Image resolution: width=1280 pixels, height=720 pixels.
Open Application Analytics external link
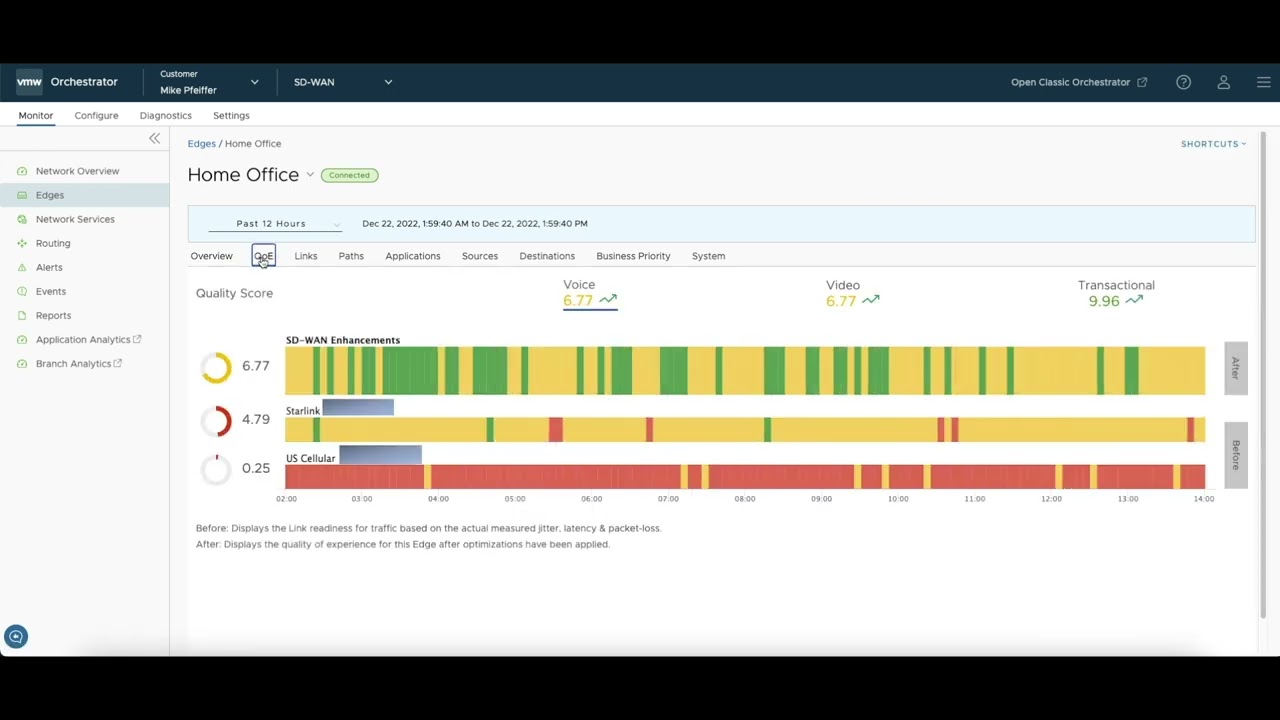pyautogui.click(x=88, y=339)
